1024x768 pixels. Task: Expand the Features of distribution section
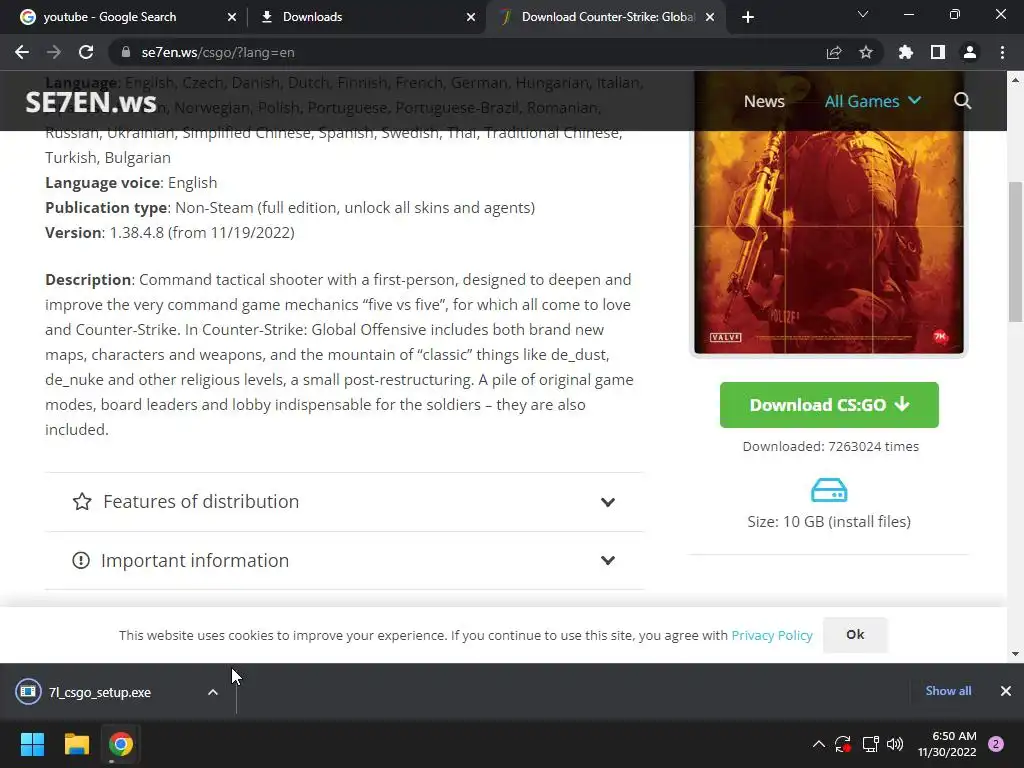pos(344,502)
